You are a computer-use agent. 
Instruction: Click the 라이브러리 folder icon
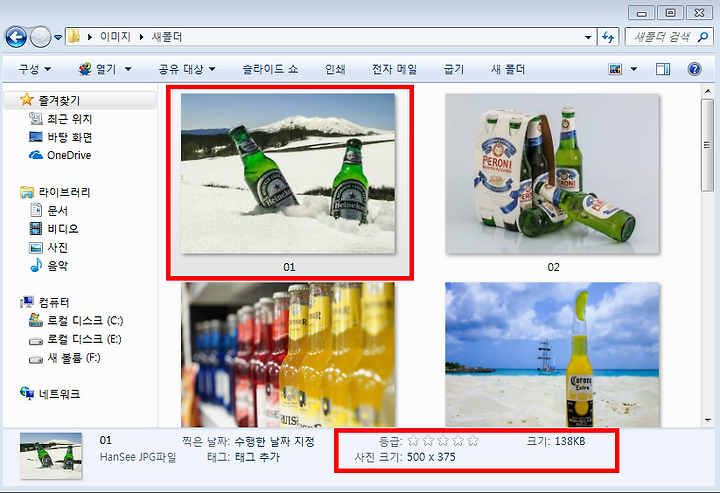(x=27, y=192)
